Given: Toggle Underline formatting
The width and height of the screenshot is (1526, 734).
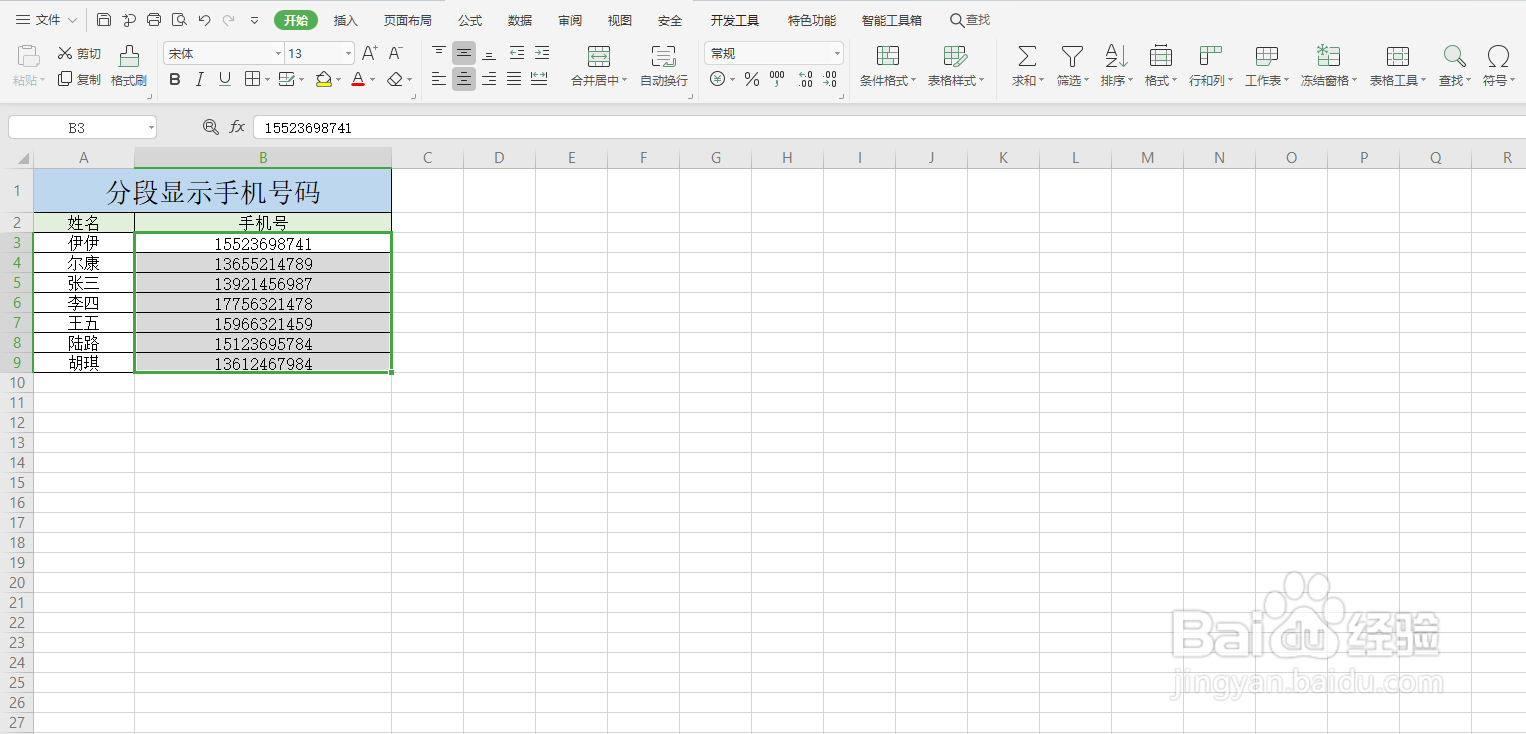Looking at the screenshot, I should [x=225, y=79].
